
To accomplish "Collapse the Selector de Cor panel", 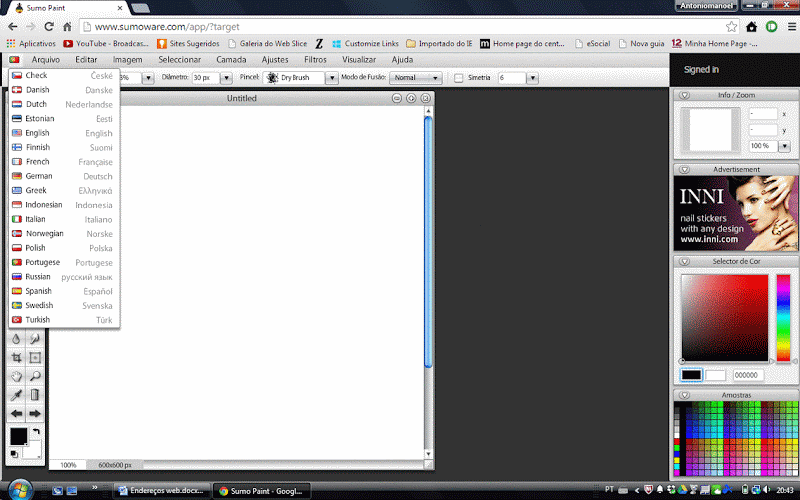I will click(685, 261).
